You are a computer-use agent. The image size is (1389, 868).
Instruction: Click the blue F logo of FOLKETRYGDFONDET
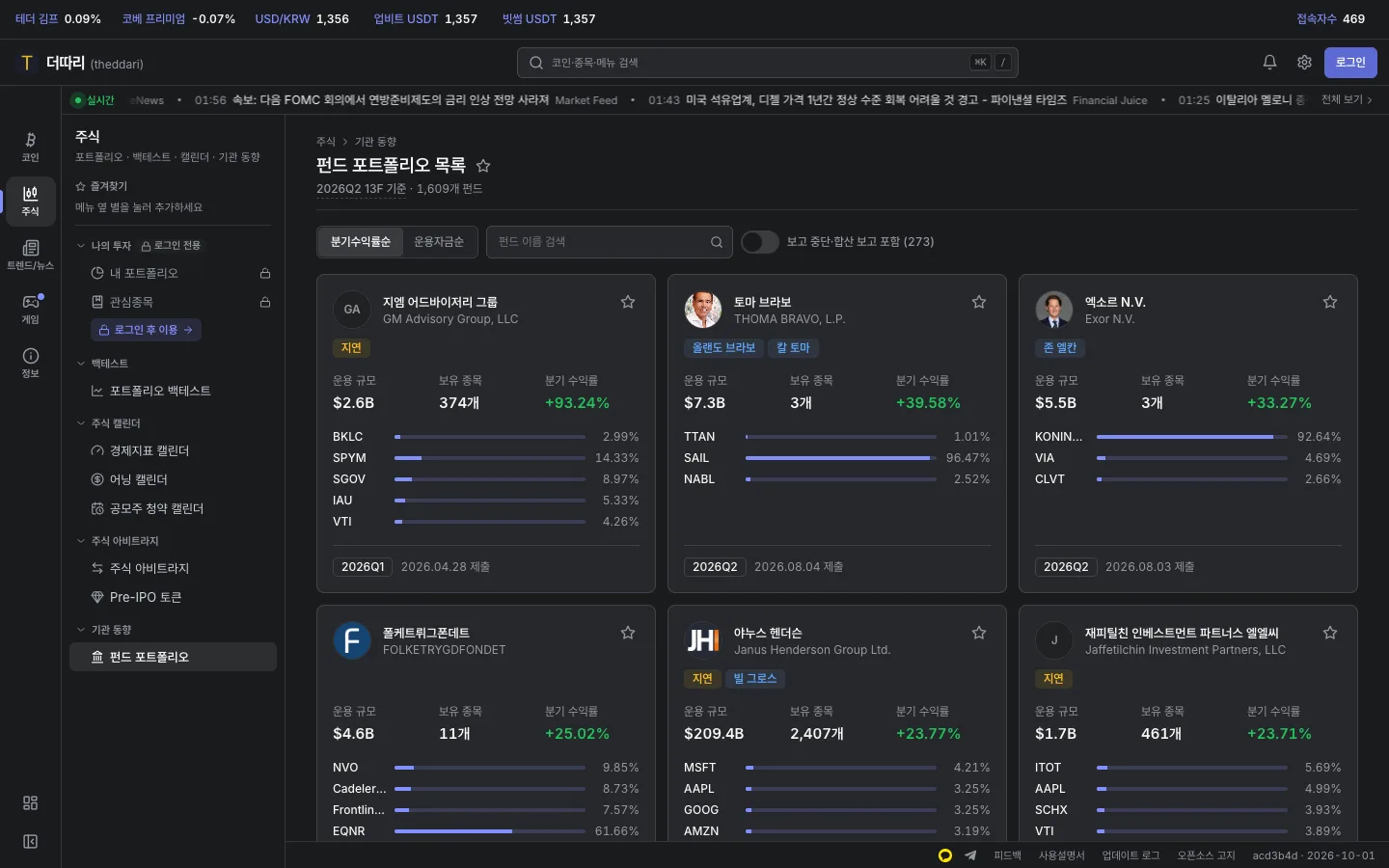352,640
